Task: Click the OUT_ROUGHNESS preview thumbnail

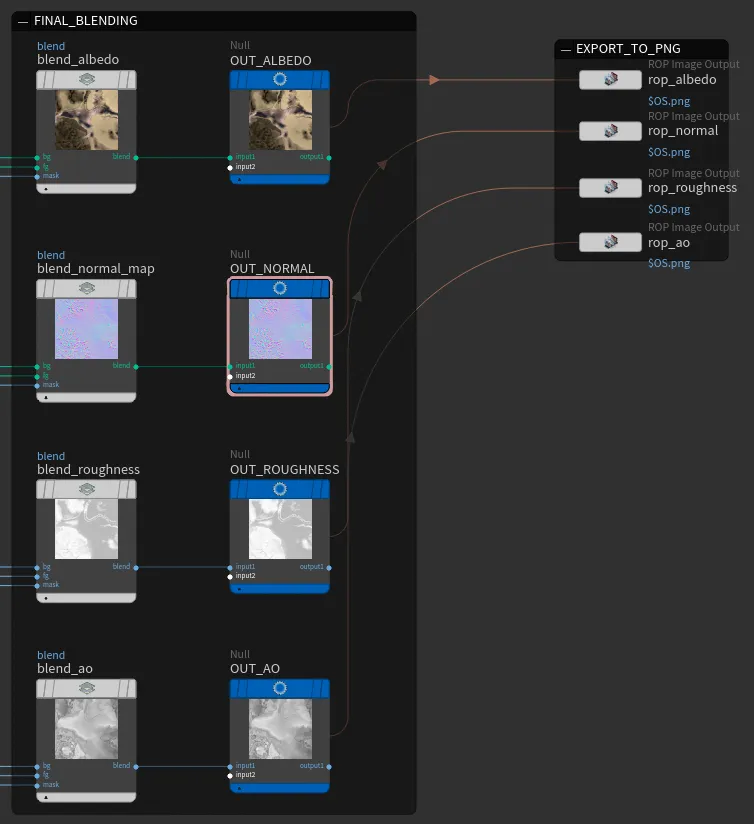Action: click(x=280, y=529)
